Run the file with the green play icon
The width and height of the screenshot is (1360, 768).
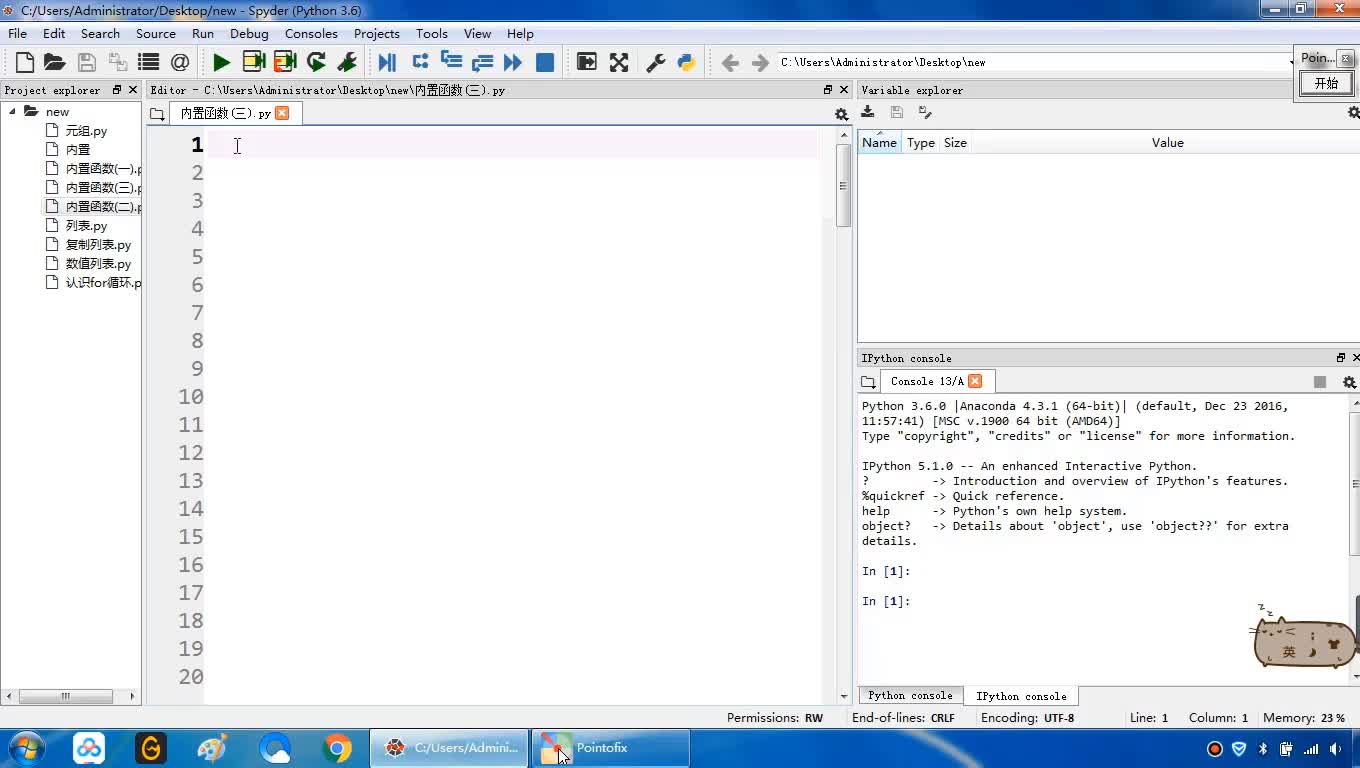221,62
